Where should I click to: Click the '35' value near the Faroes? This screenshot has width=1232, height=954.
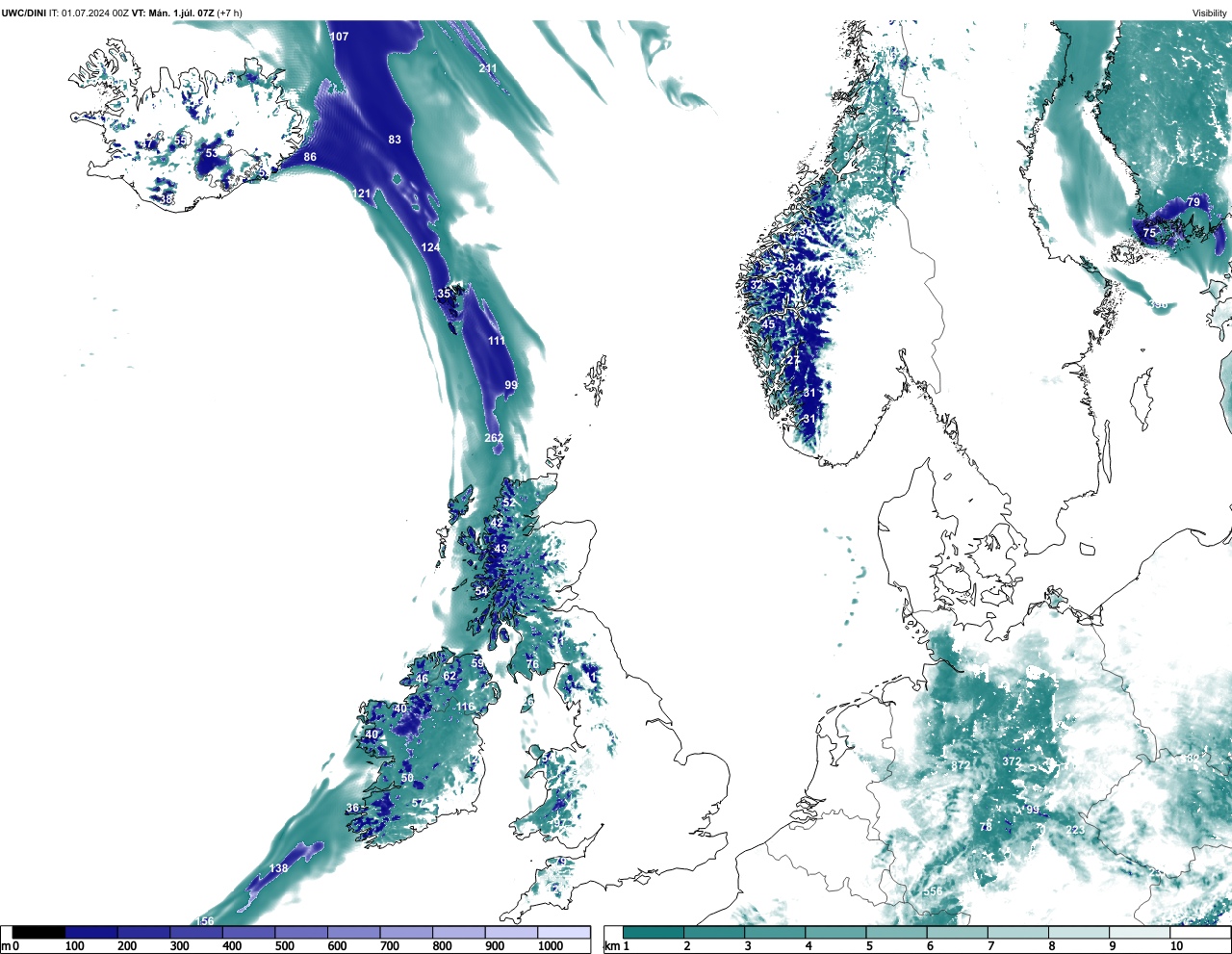[x=444, y=294]
